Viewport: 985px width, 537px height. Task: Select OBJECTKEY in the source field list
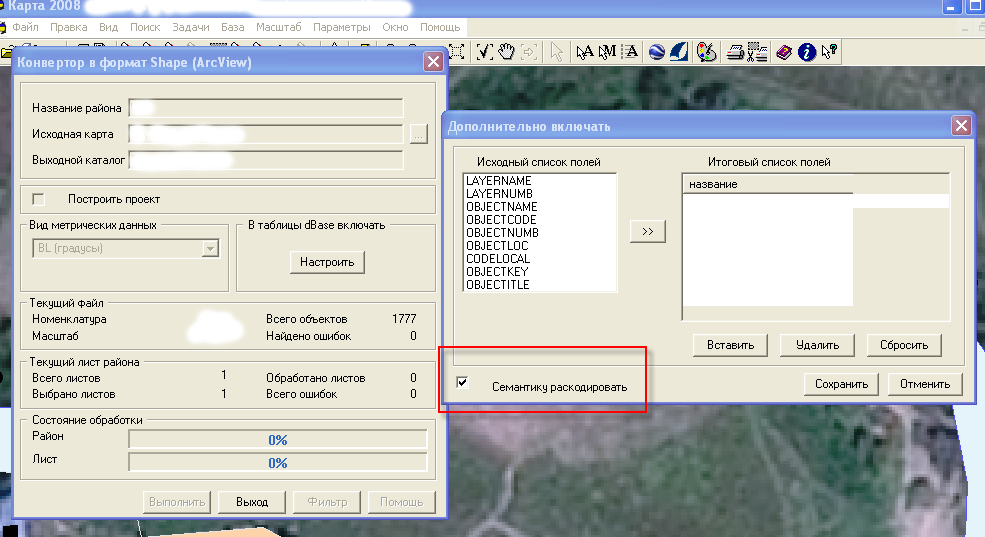point(497,272)
